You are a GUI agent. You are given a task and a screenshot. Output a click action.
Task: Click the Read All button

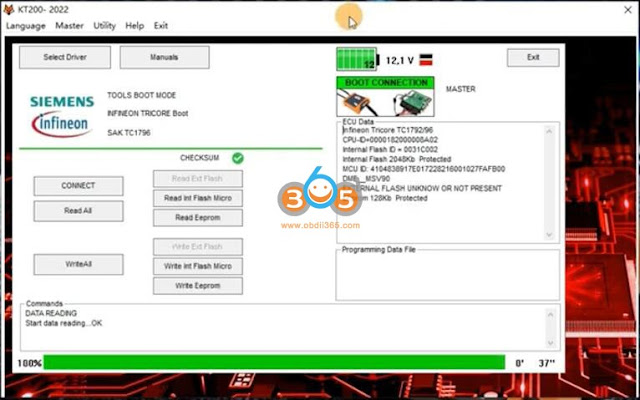pyautogui.click(x=78, y=211)
